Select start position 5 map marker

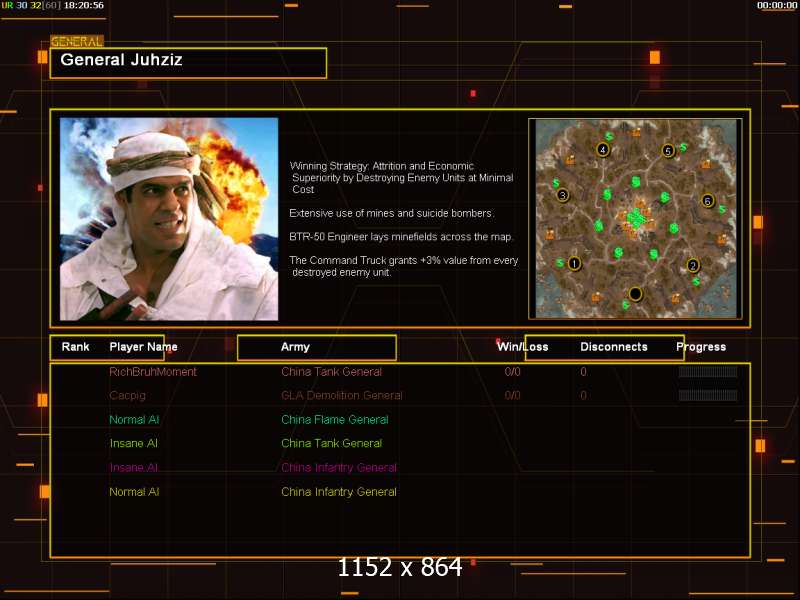[x=668, y=151]
